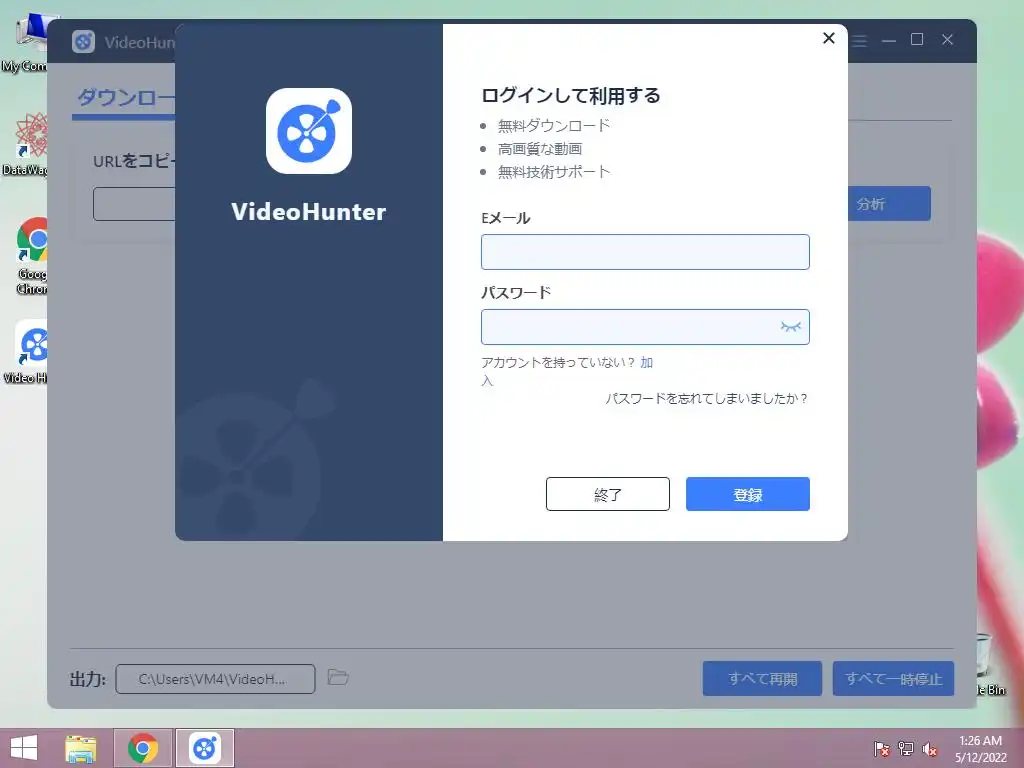Click すべて一時停止 button

[x=893, y=679]
